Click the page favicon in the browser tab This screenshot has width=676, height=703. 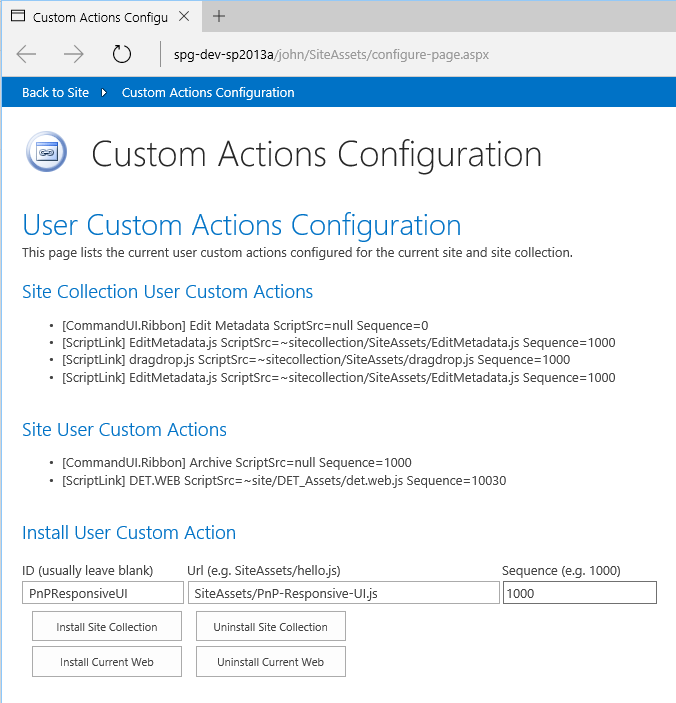pyautogui.click(x=17, y=17)
